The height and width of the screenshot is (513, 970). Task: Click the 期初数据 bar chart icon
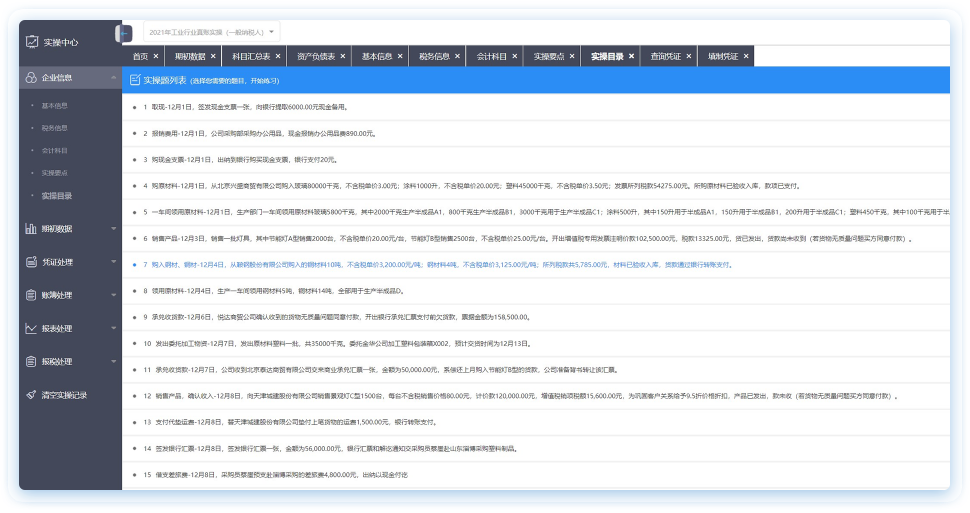tap(31, 228)
